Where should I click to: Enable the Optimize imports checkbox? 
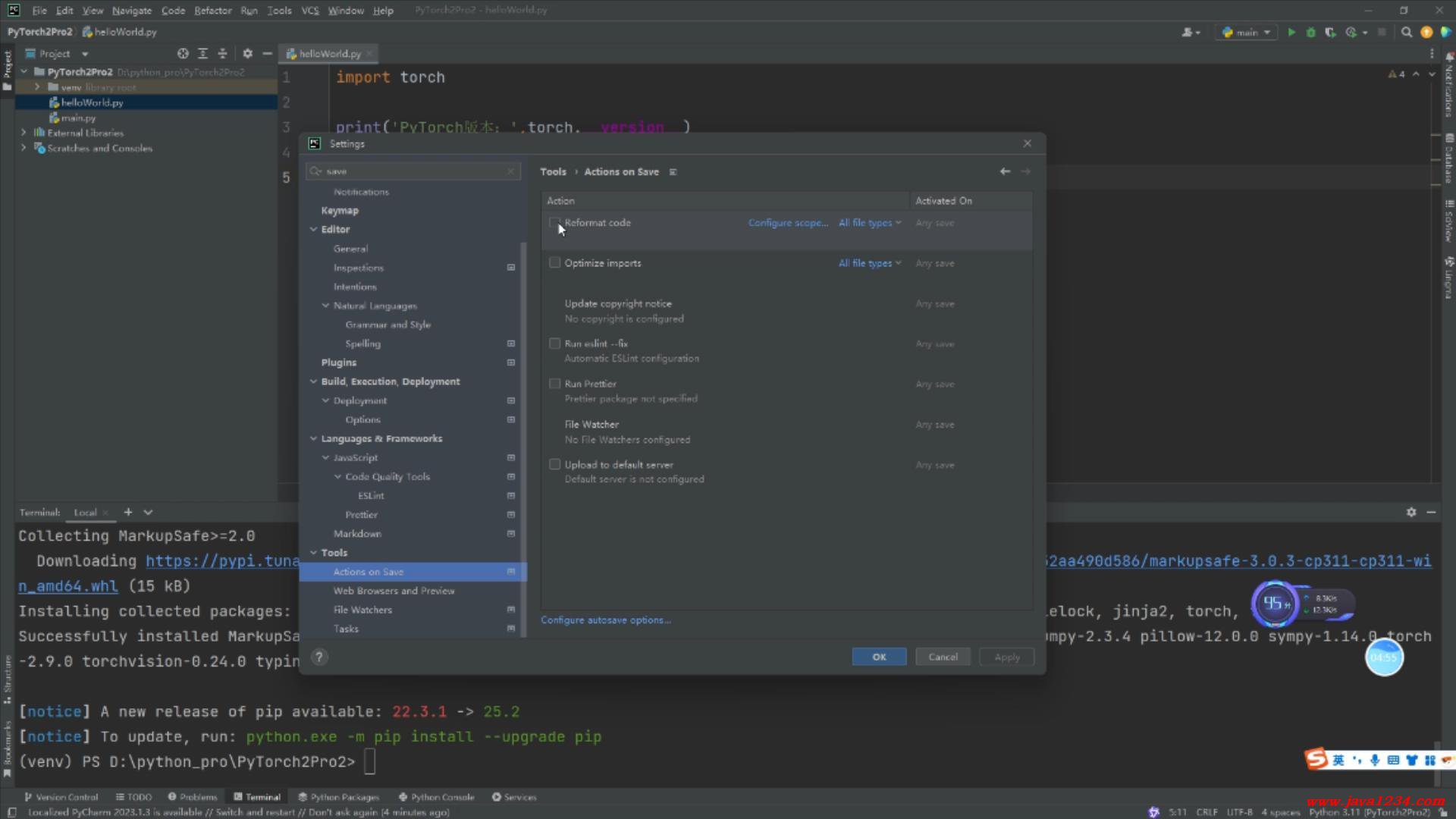pyautogui.click(x=554, y=263)
